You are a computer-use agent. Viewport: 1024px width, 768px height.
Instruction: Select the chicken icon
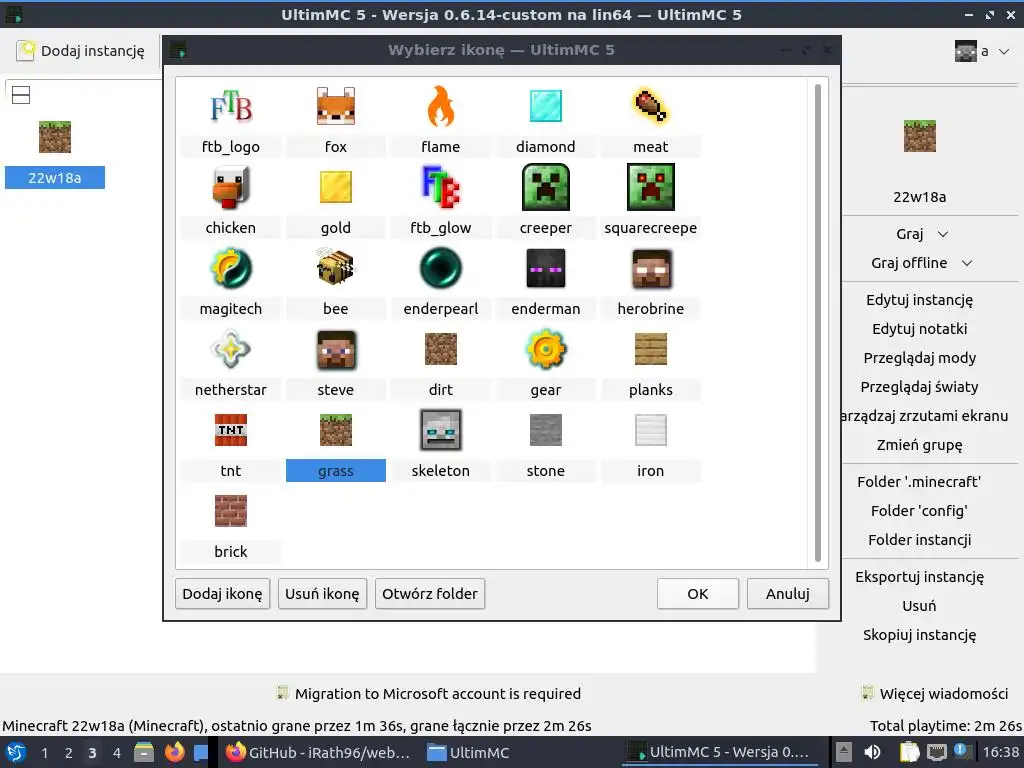[231, 187]
